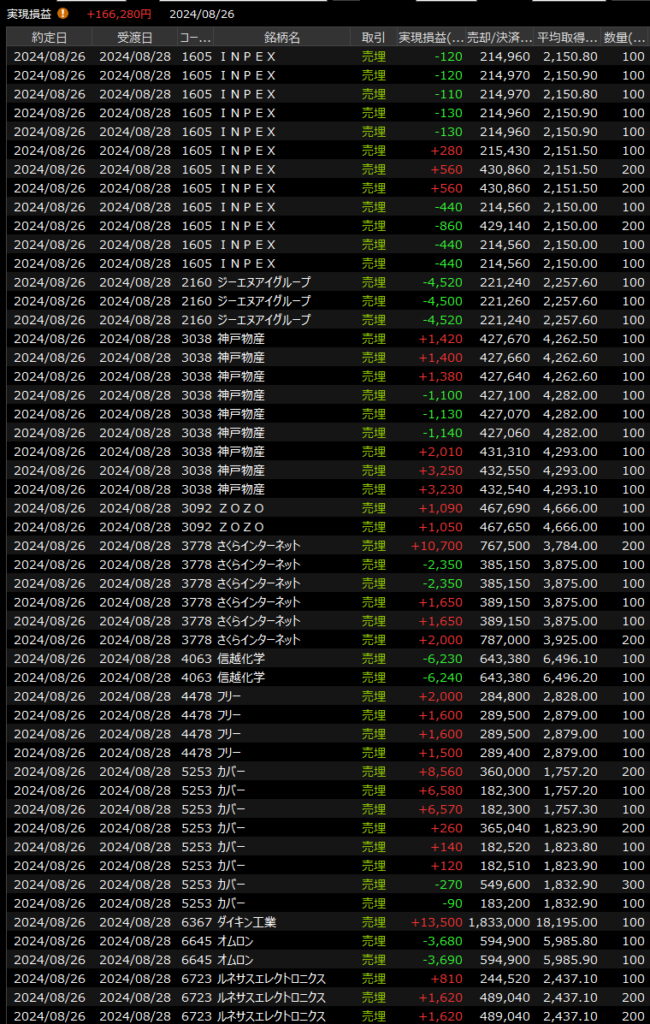Click the 平均取得 column header
This screenshot has height=1024, width=650.
[x=567, y=37]
